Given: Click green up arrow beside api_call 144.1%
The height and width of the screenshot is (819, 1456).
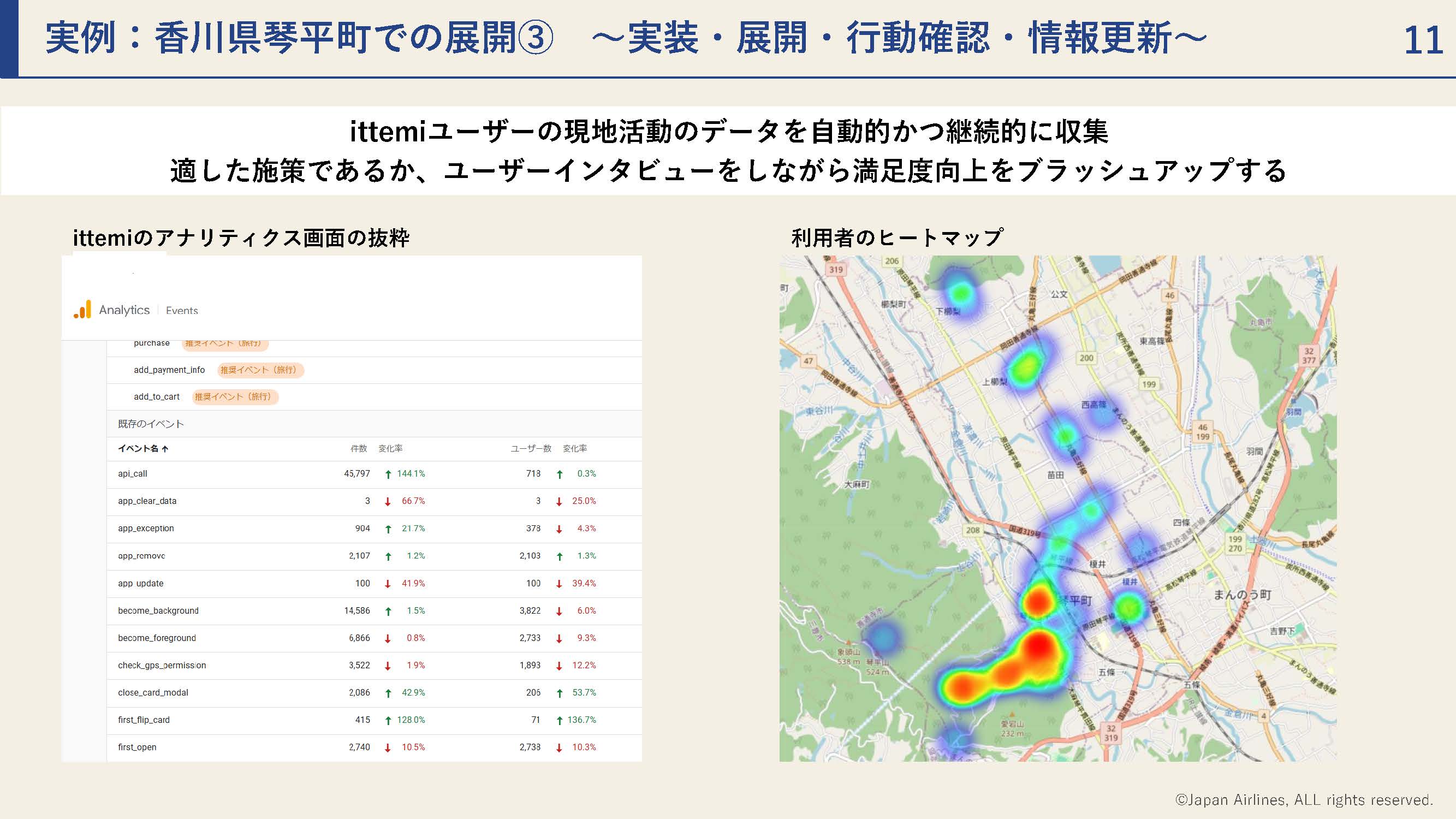Looking at the screenshot, I should (x=388, y=474).
